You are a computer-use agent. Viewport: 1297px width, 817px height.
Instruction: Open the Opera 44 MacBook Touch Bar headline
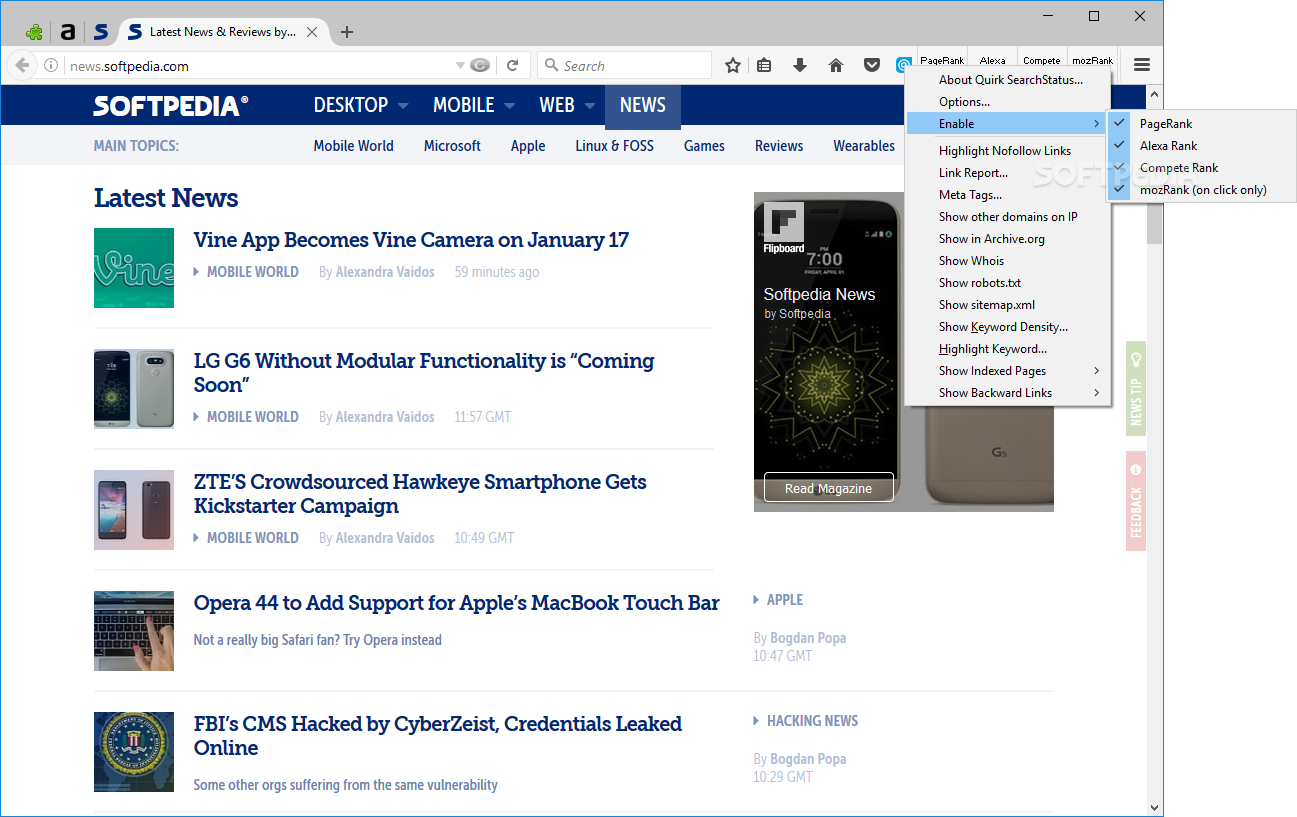[x=457, y=603]
